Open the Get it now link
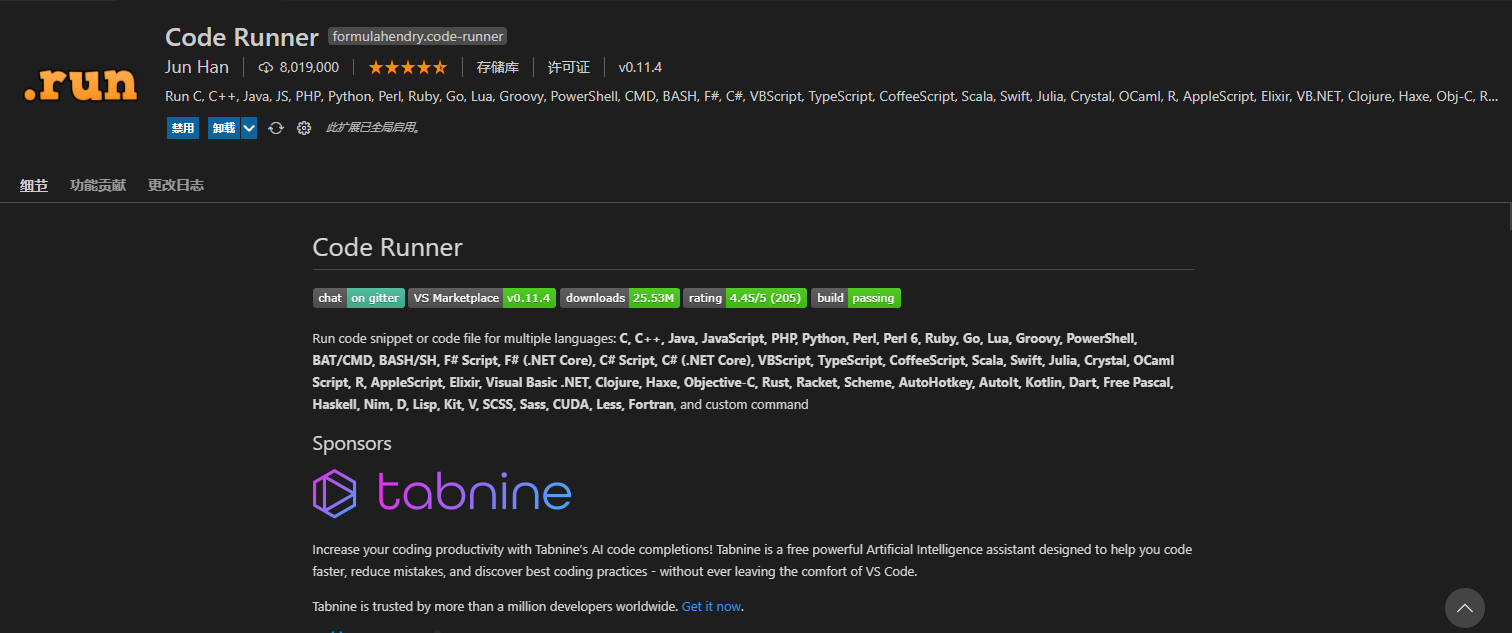 [x=711, y=607]
